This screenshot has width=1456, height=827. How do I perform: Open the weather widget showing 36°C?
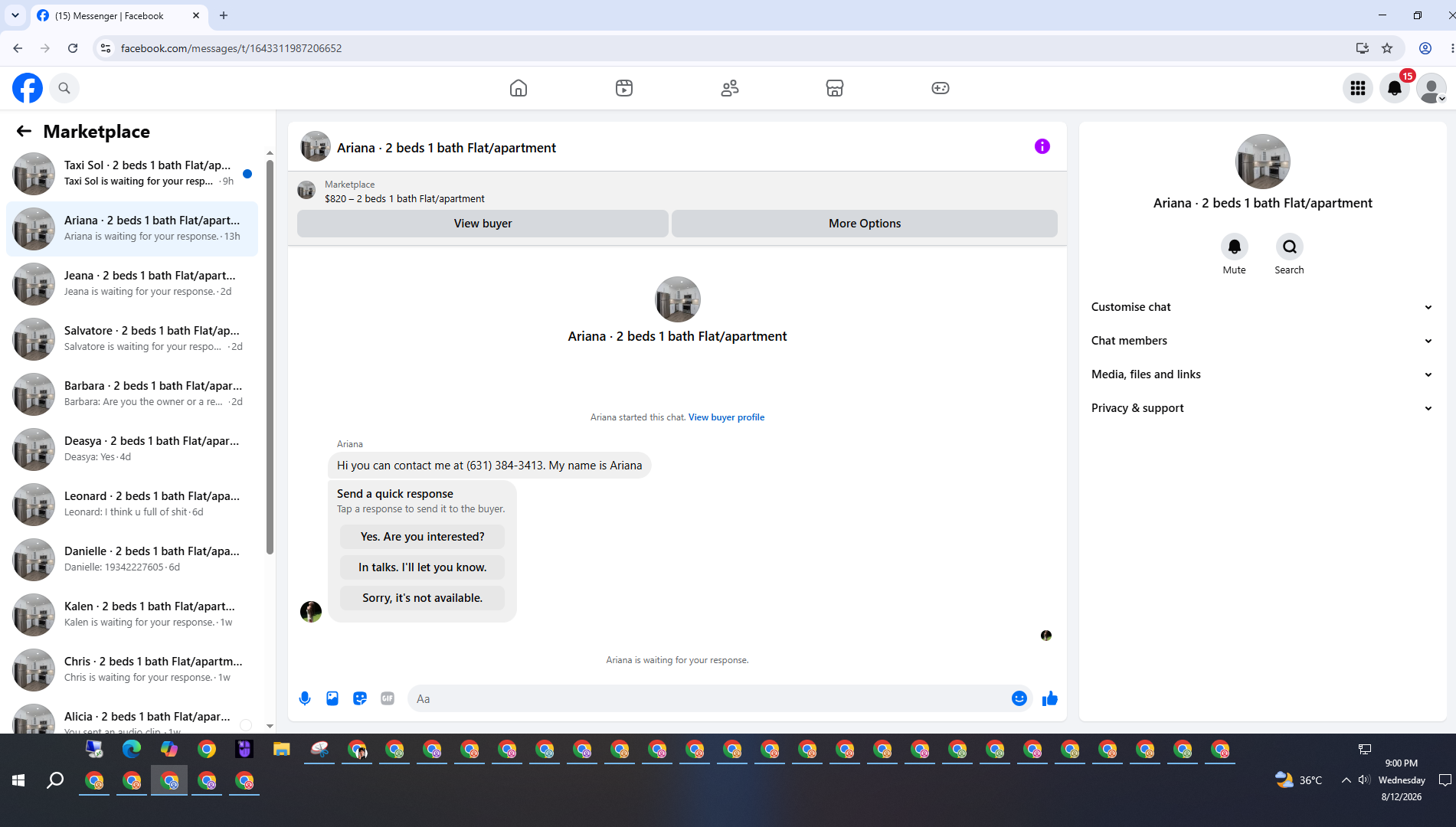click(1299, 780)
